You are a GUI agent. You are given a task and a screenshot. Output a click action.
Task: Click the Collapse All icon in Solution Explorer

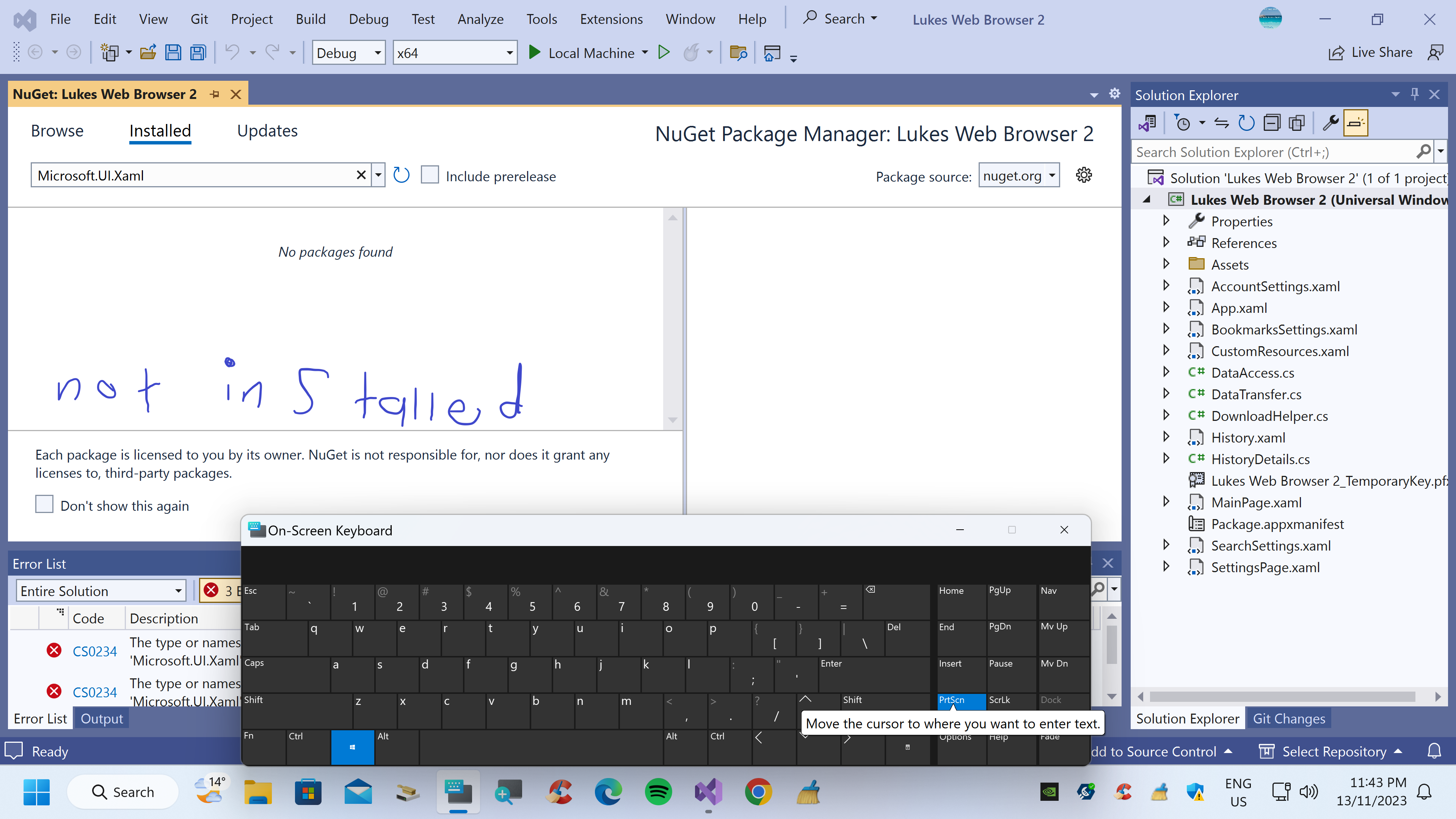(1271, 122)
